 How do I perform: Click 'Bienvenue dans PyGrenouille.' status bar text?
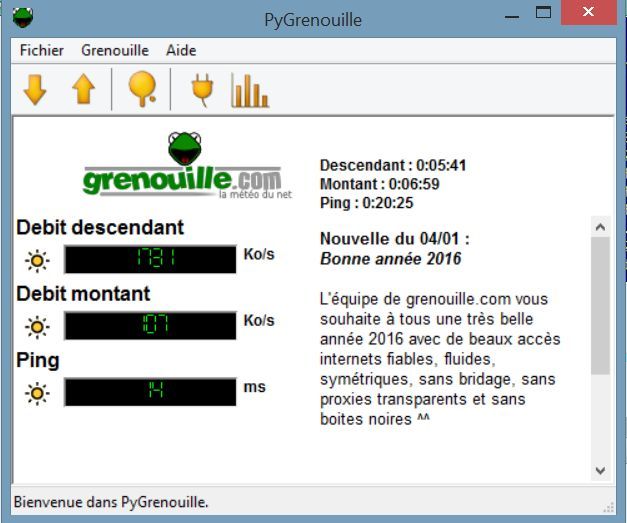point(111,502)
